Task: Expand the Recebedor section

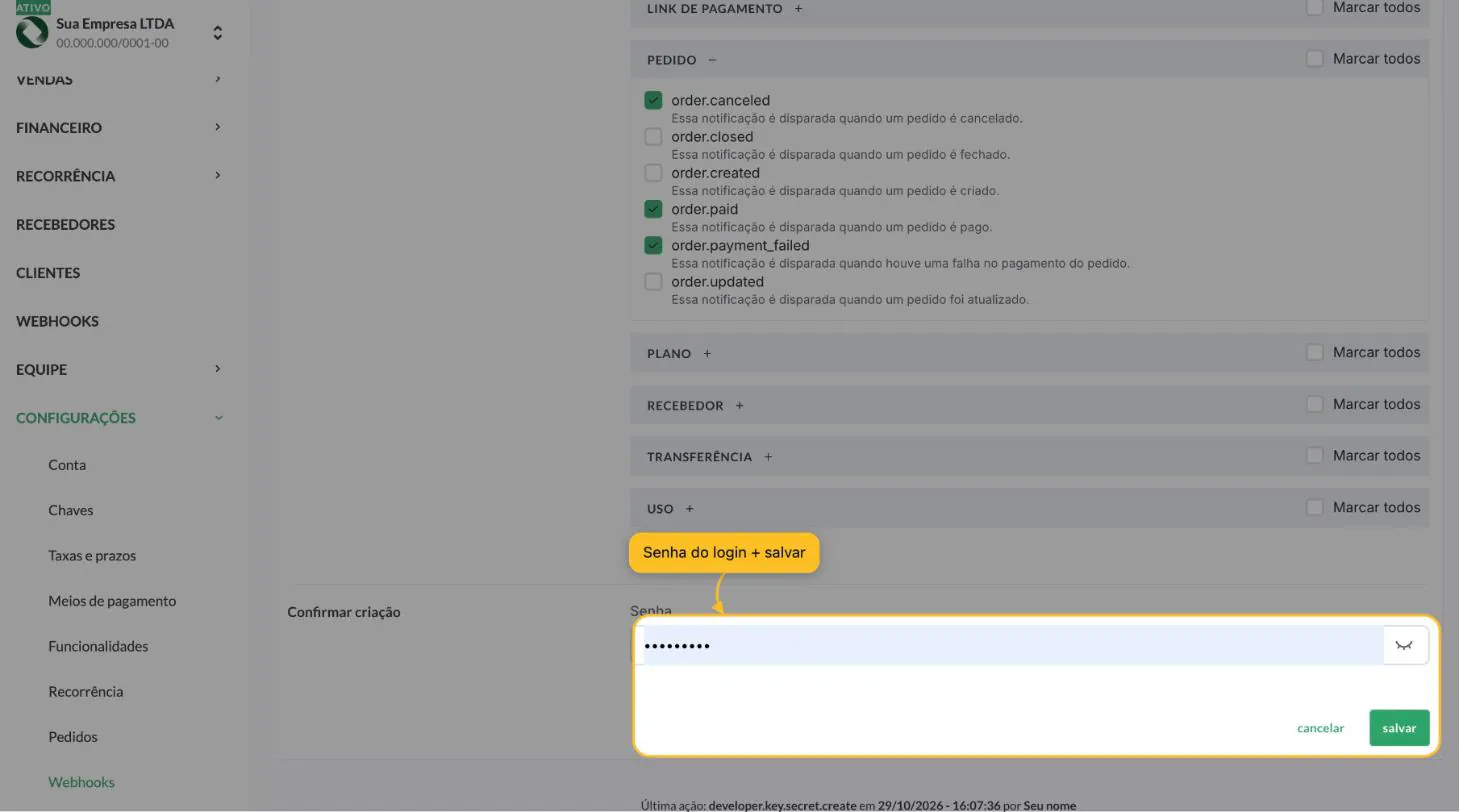Action: 739,405
